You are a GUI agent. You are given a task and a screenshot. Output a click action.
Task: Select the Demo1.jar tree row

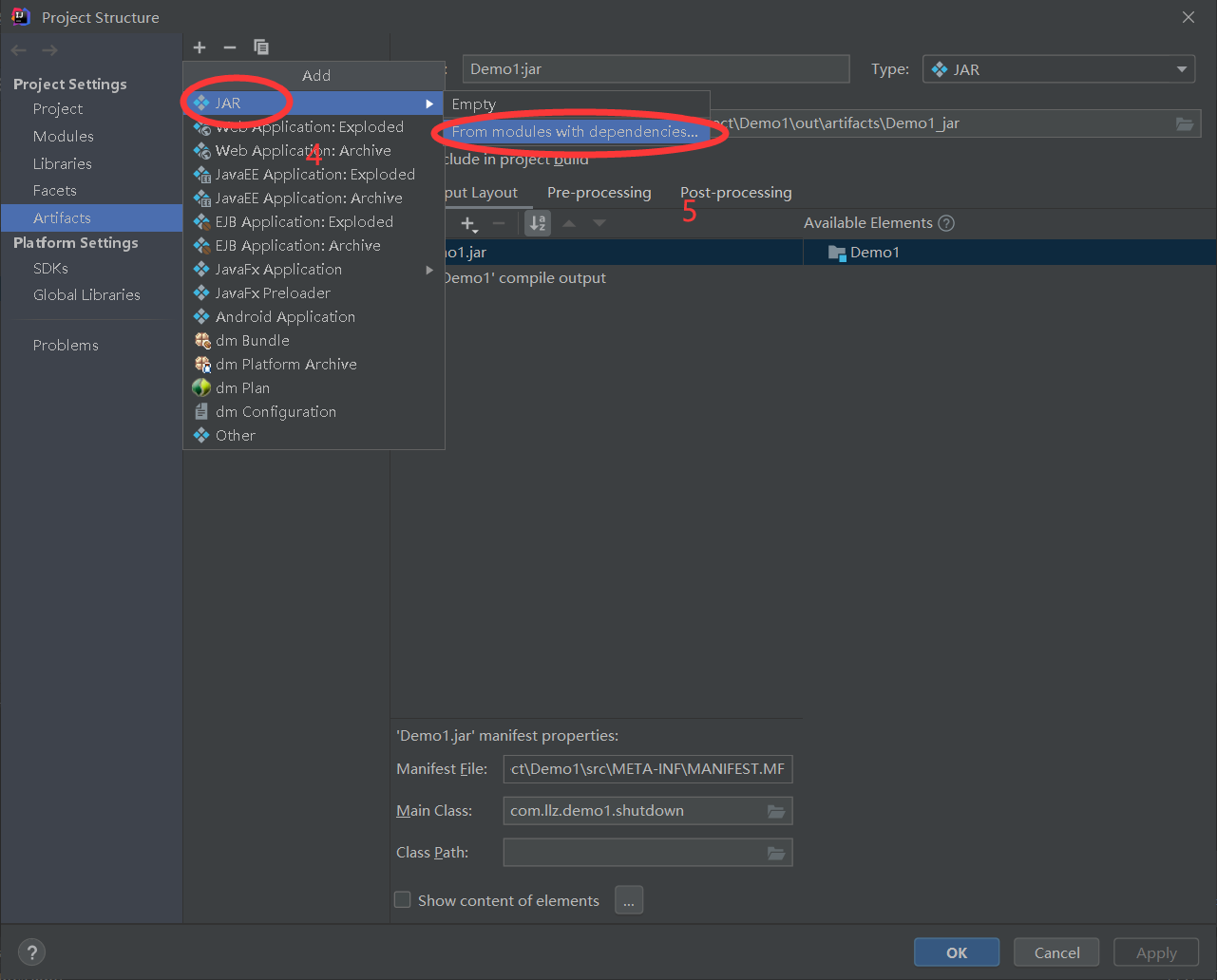click(623, 252)
